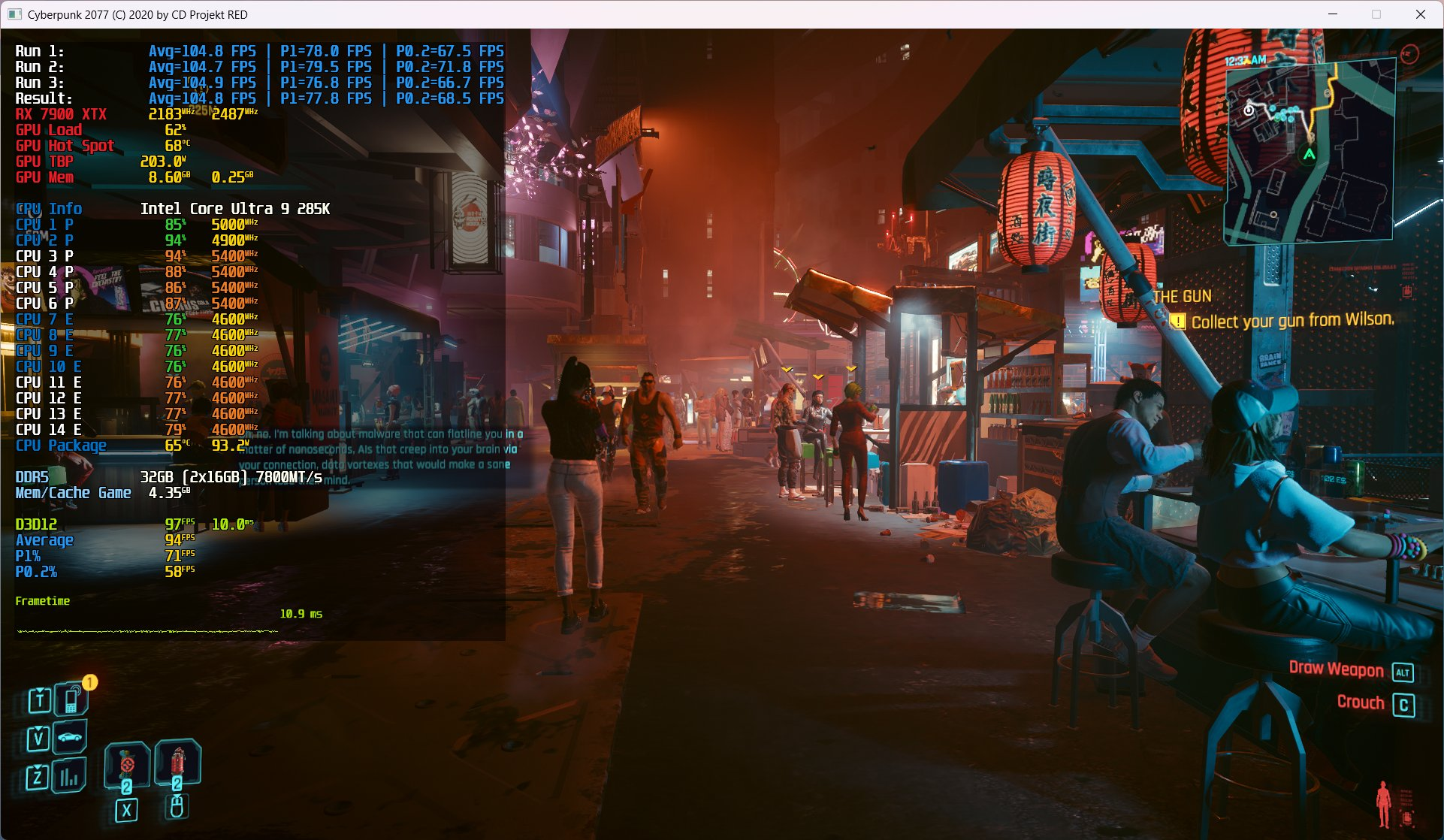Click the CPU Package row
The image size is (1444, 840).
[132, 446]
